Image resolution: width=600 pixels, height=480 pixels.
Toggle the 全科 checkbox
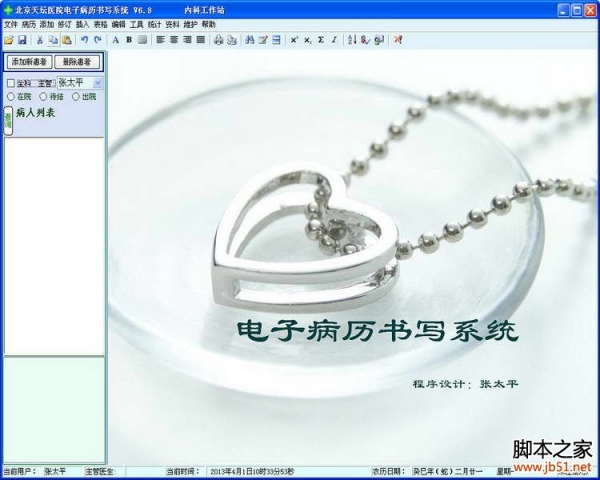click(x=11, y=83)
